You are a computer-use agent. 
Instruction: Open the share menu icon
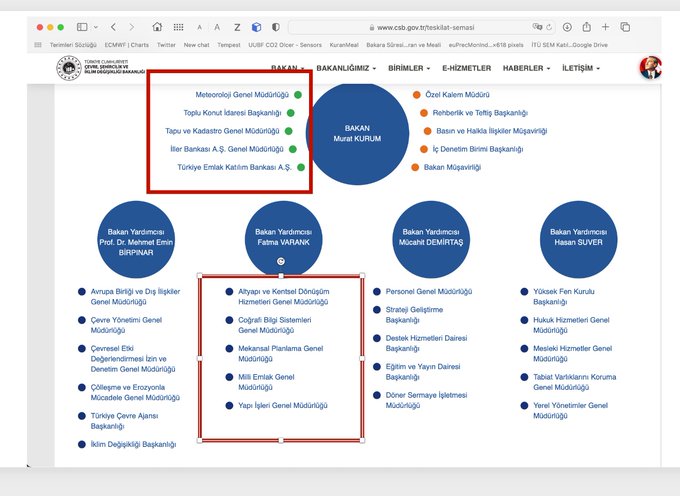click(x=586, y=26)
